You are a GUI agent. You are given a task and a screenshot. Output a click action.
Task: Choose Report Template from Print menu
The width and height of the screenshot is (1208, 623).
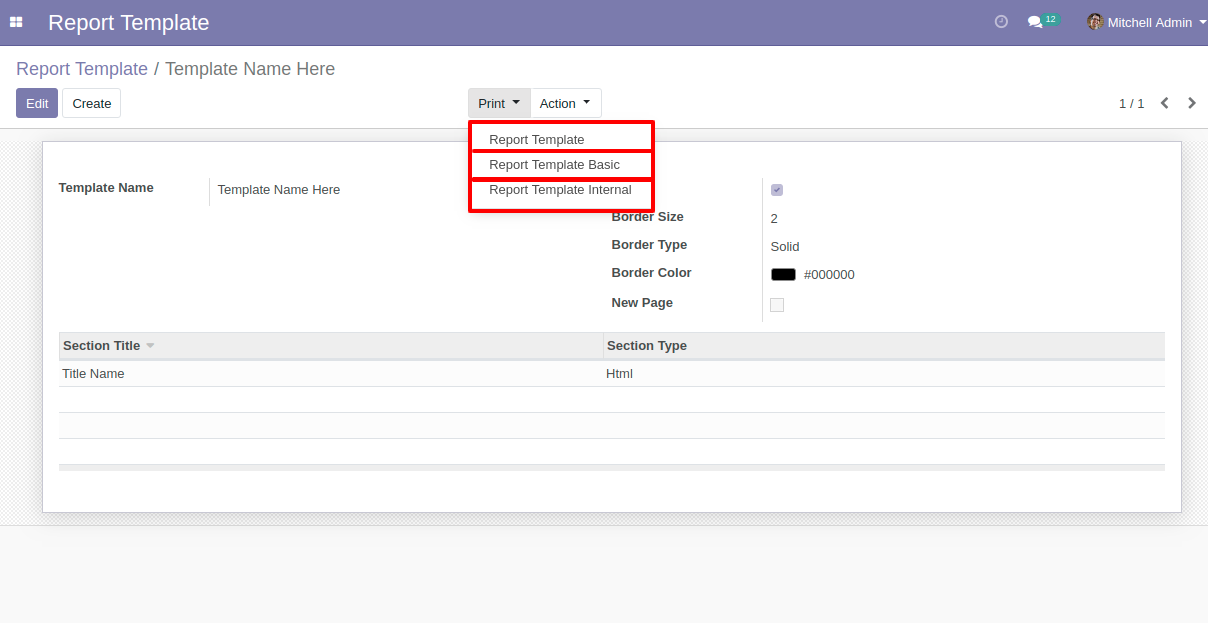click(537, 140)
